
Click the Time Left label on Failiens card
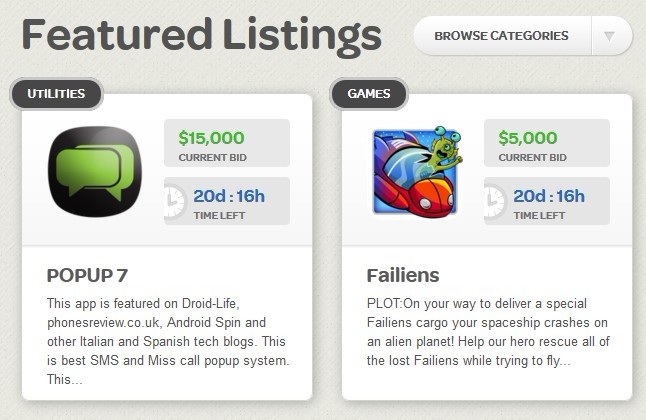pyautogui.click(x=525, y=213)
